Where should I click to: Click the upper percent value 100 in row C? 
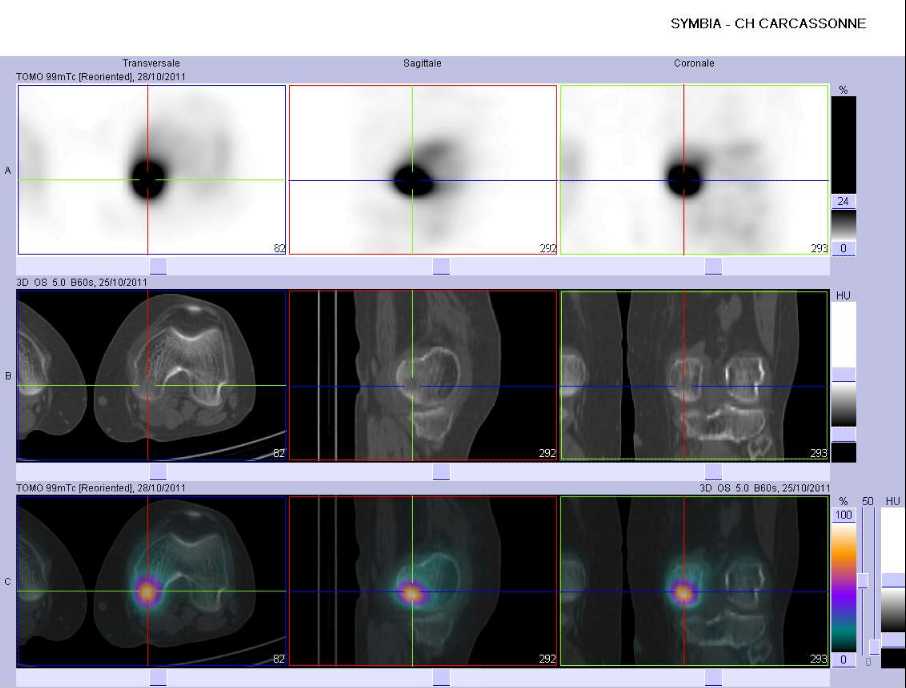coord(844,515)
